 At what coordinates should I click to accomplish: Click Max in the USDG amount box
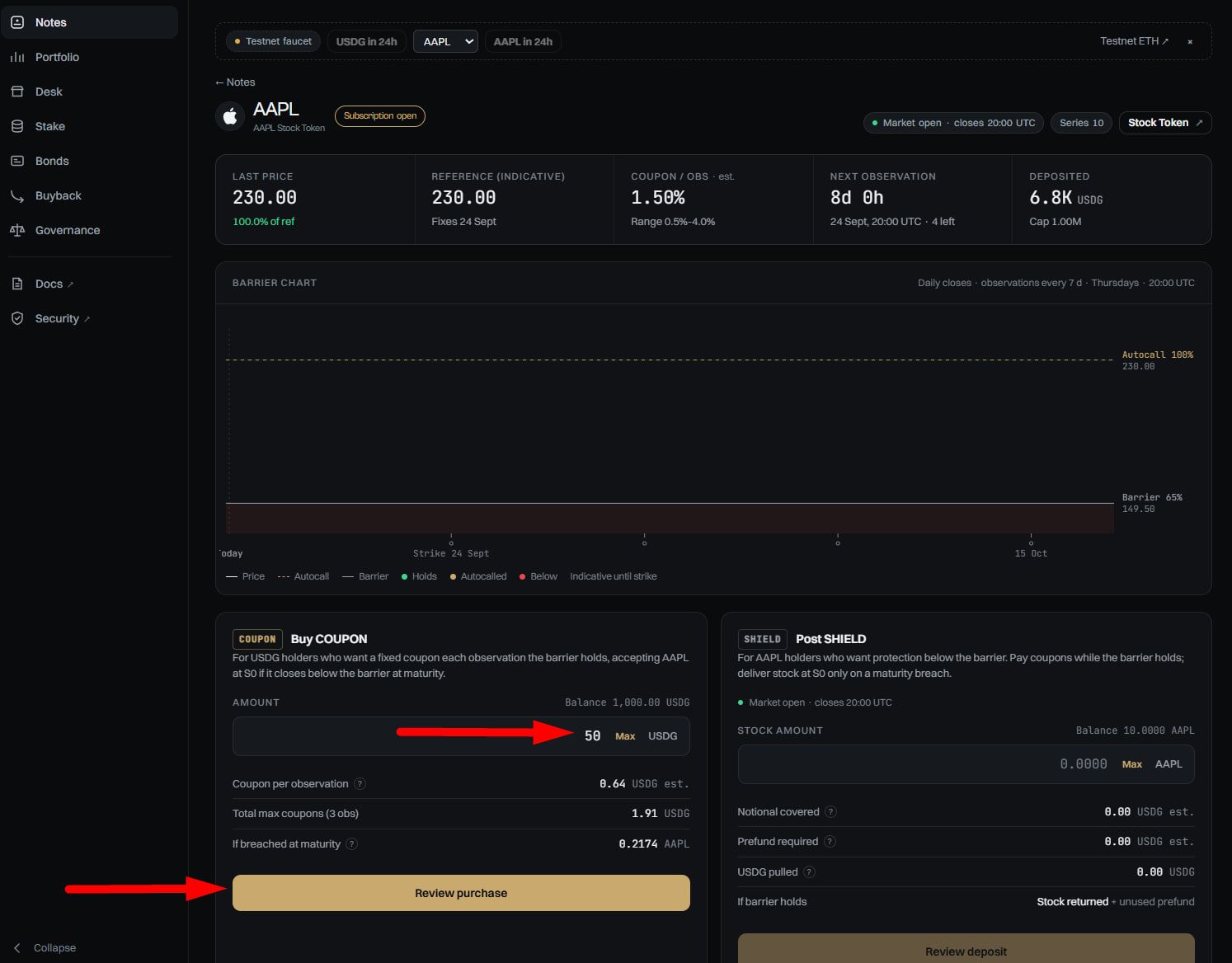tap(625, 736)
